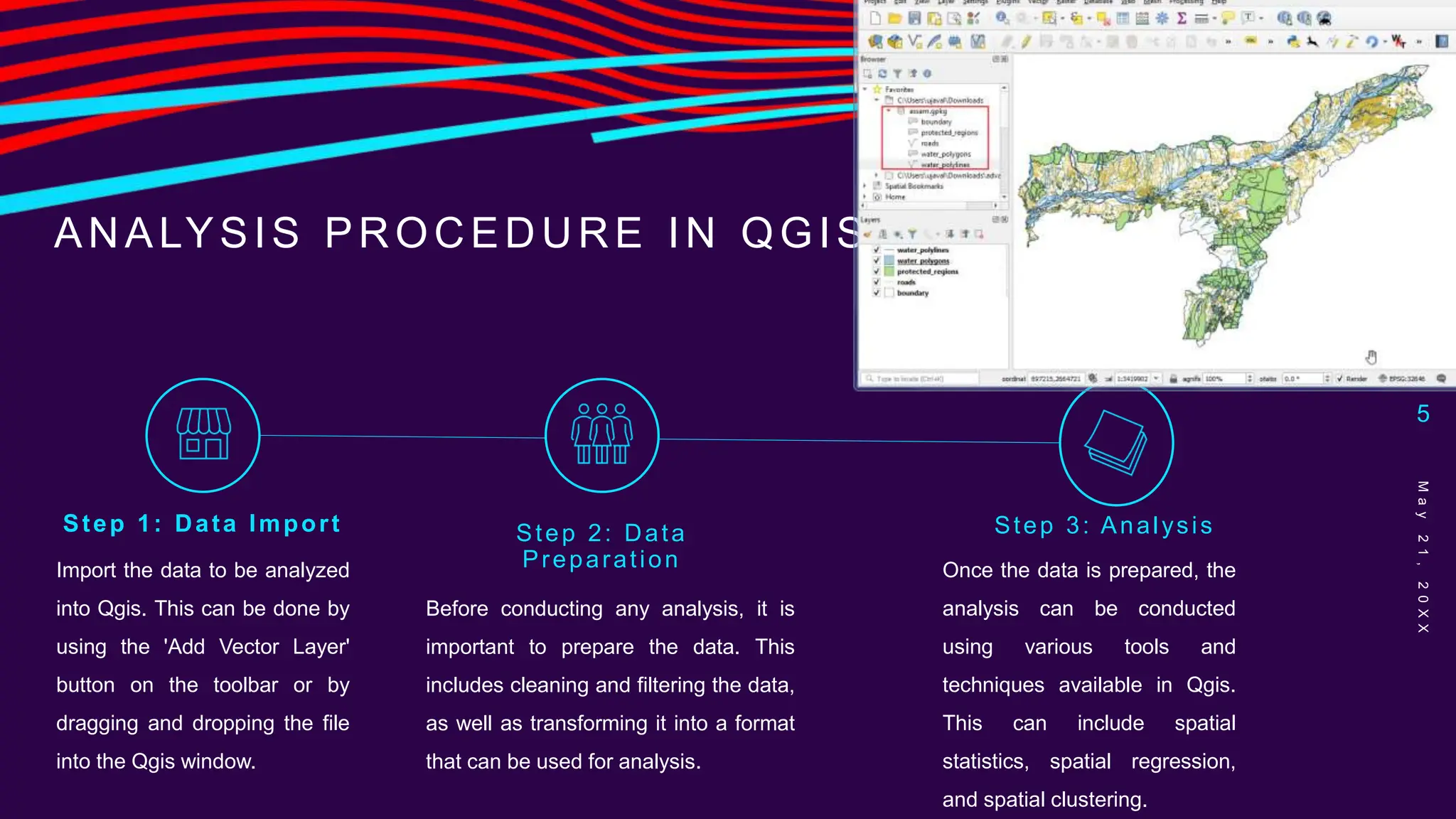1456x819 pixels.
Task: Toggle the Render checkbox in status bar
Action: [x=1340, y=379]
